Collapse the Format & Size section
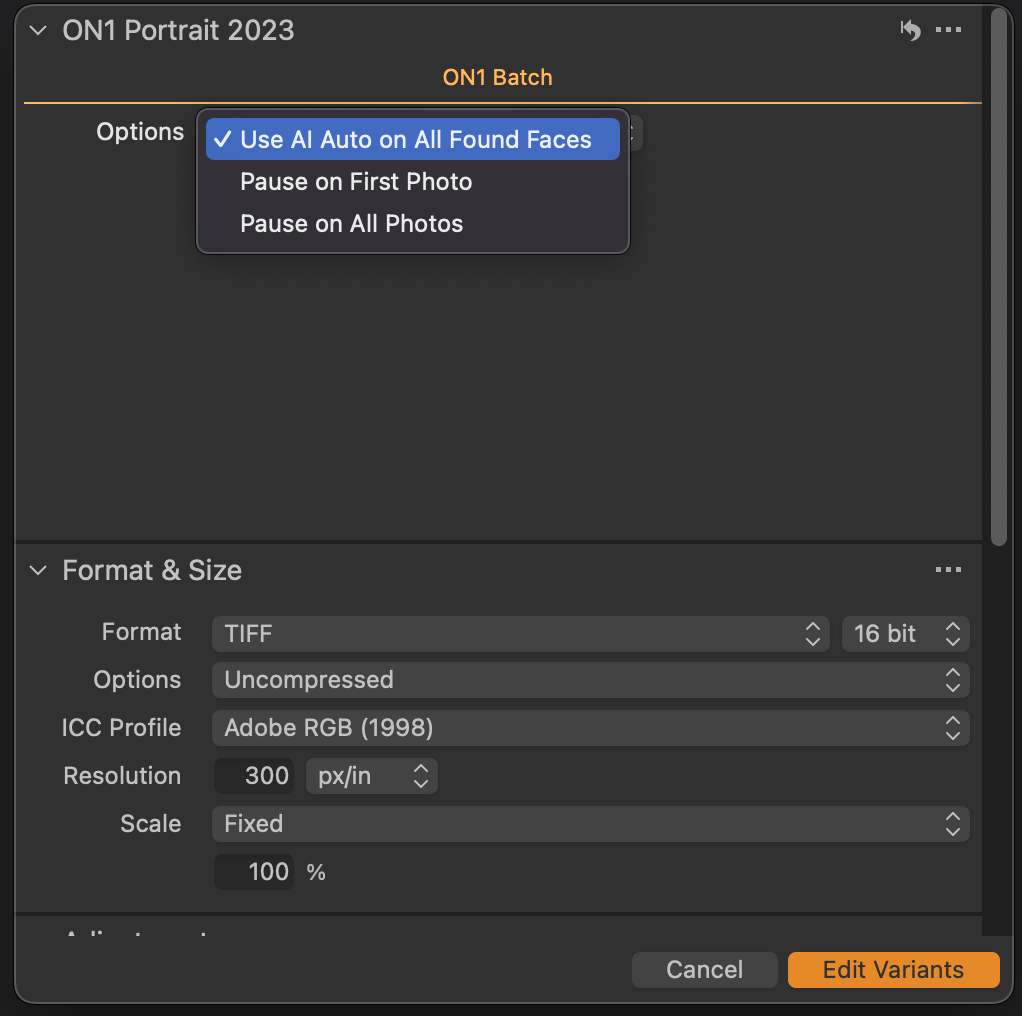The width and height of the screenshot is (1022, 1016). click(38, 570)
